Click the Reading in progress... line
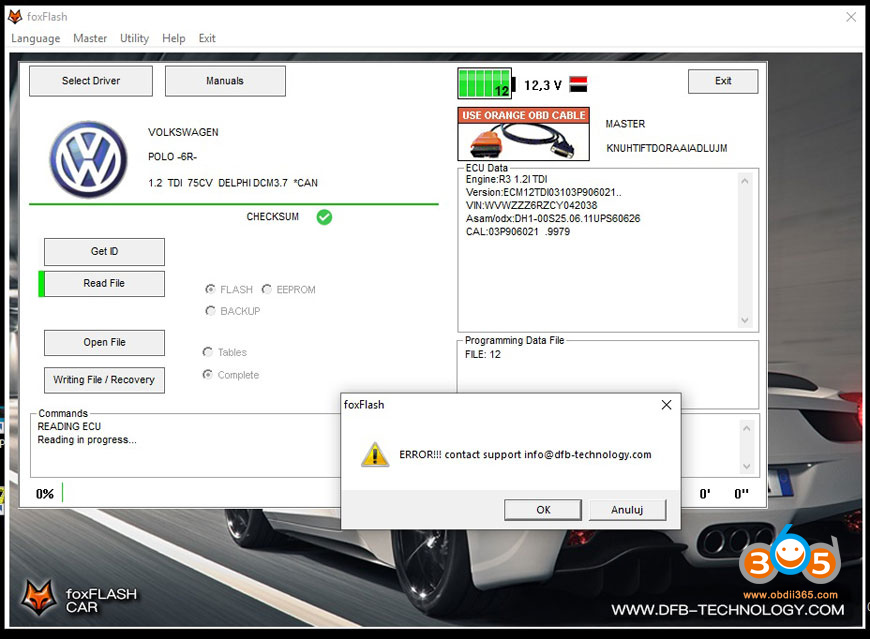 coord(87,440)
